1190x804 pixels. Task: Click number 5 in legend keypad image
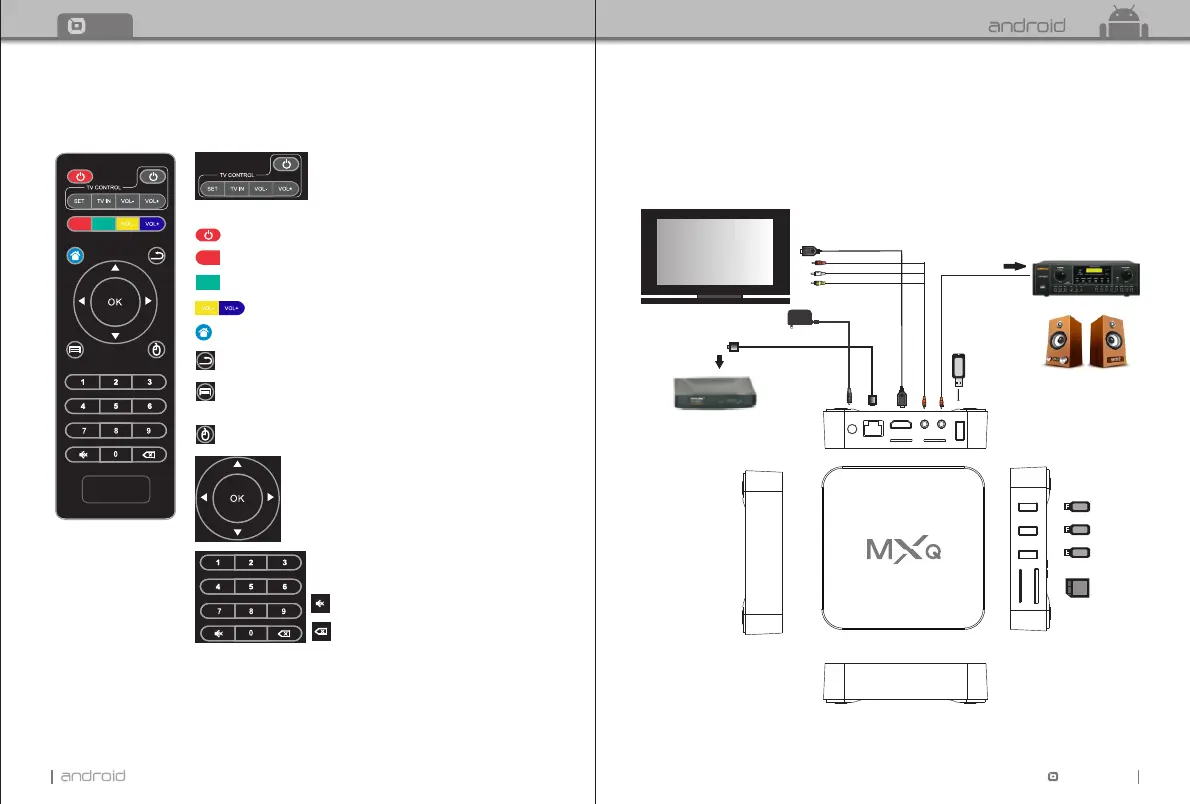pyautogui.click(x=250, y=587)
